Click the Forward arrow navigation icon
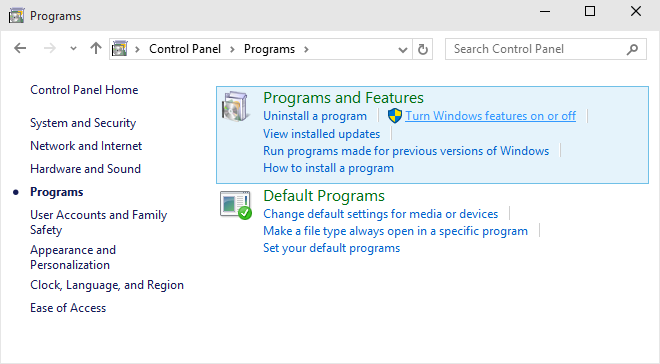This screenshot has width=660, height=364. (50, 48)
